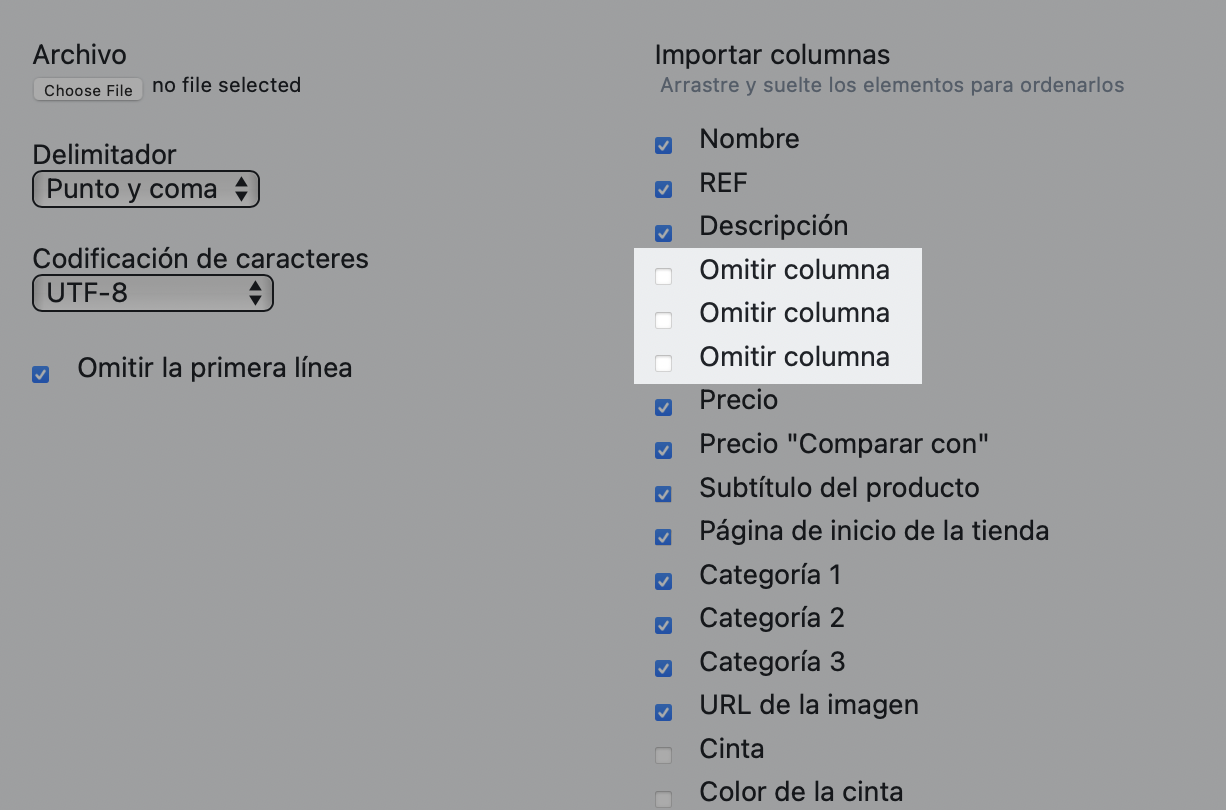
Task: Enable the Cinta column import
Action: [x=663, y=755]
